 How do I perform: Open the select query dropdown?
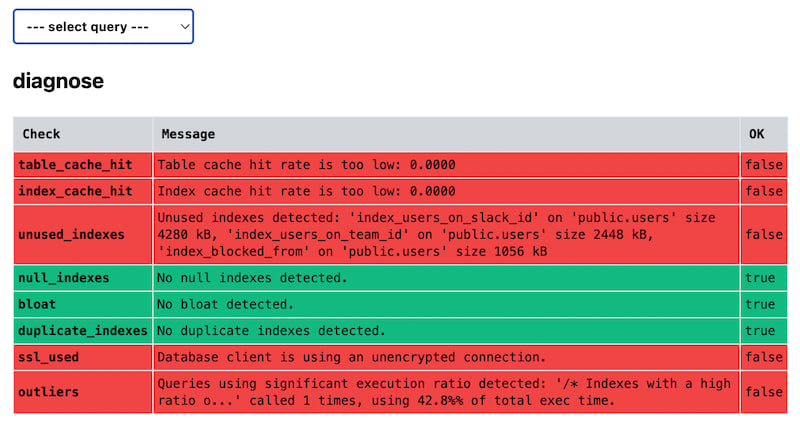coord(103,27)
